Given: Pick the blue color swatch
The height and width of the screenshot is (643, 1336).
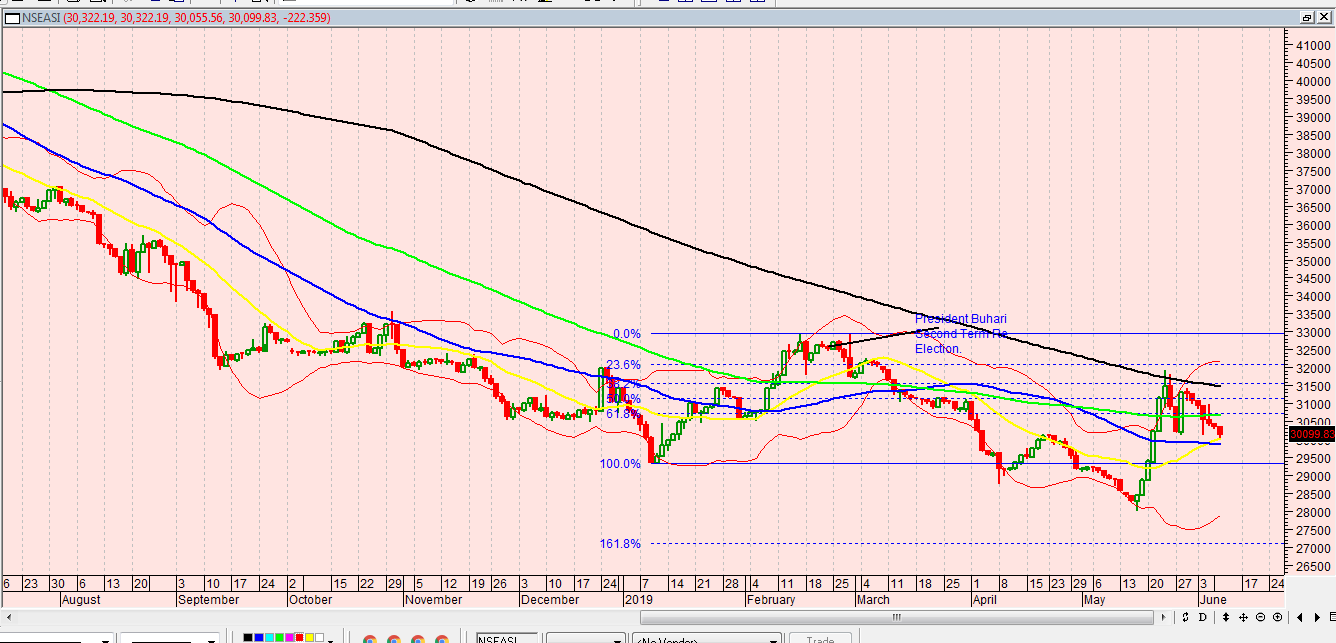Looking at the screenshot, I should pyautogui.click(x=259, y=638).
